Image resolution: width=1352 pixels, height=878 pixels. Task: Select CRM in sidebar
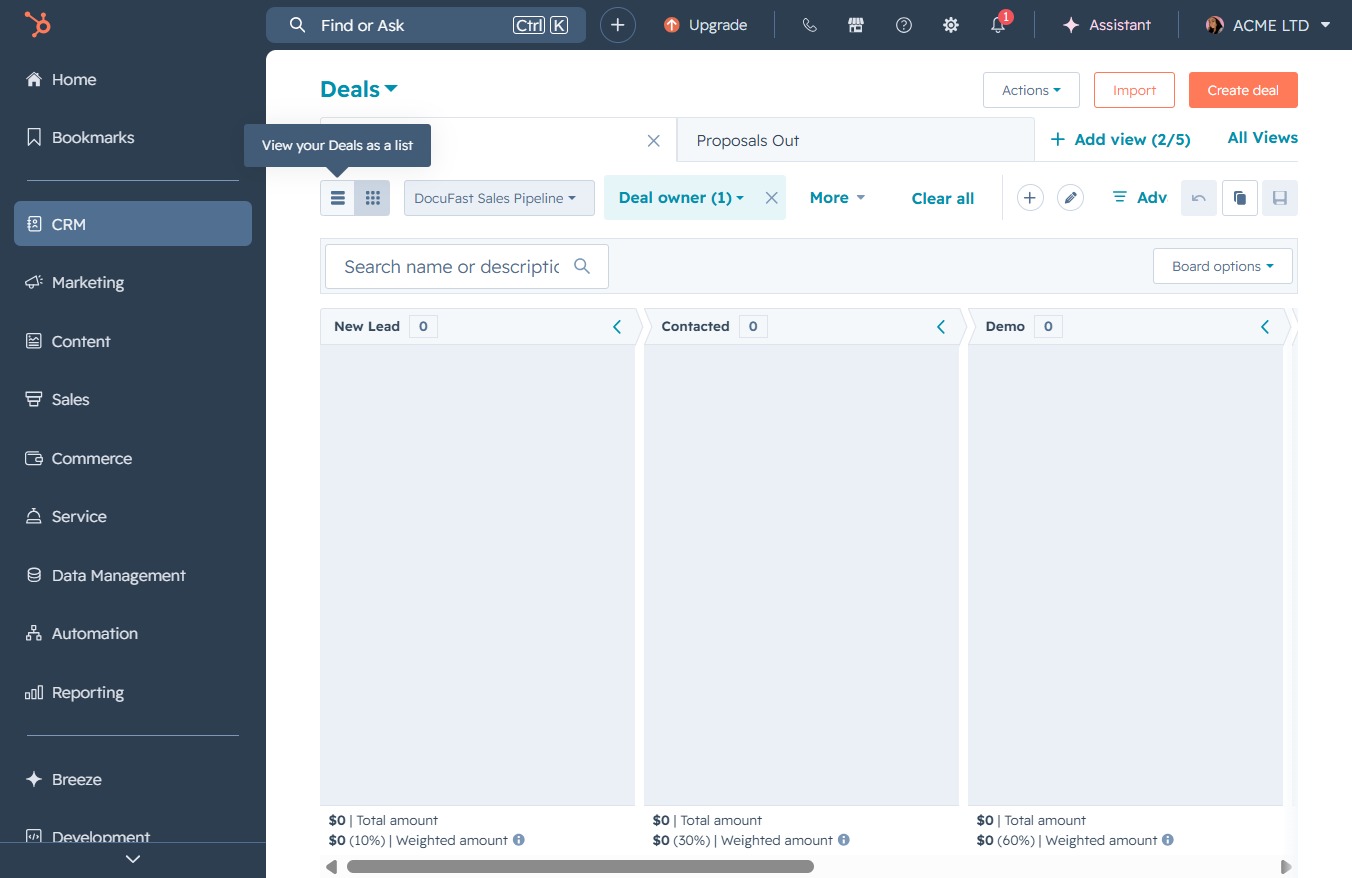(133, 224)
